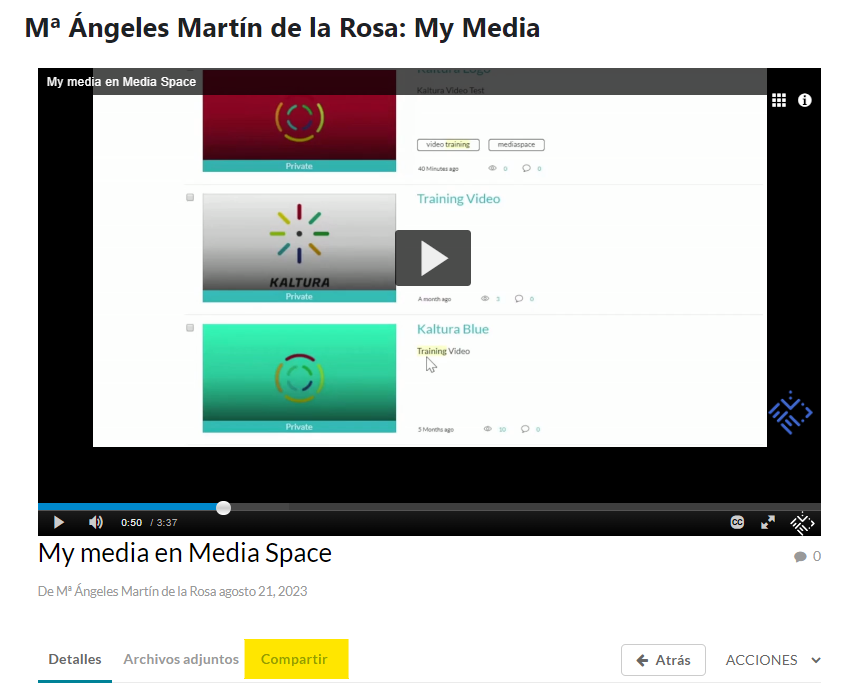Click the Kaltura Blue green thumbnail
858x698 pixels.
(x=299, y=378)
